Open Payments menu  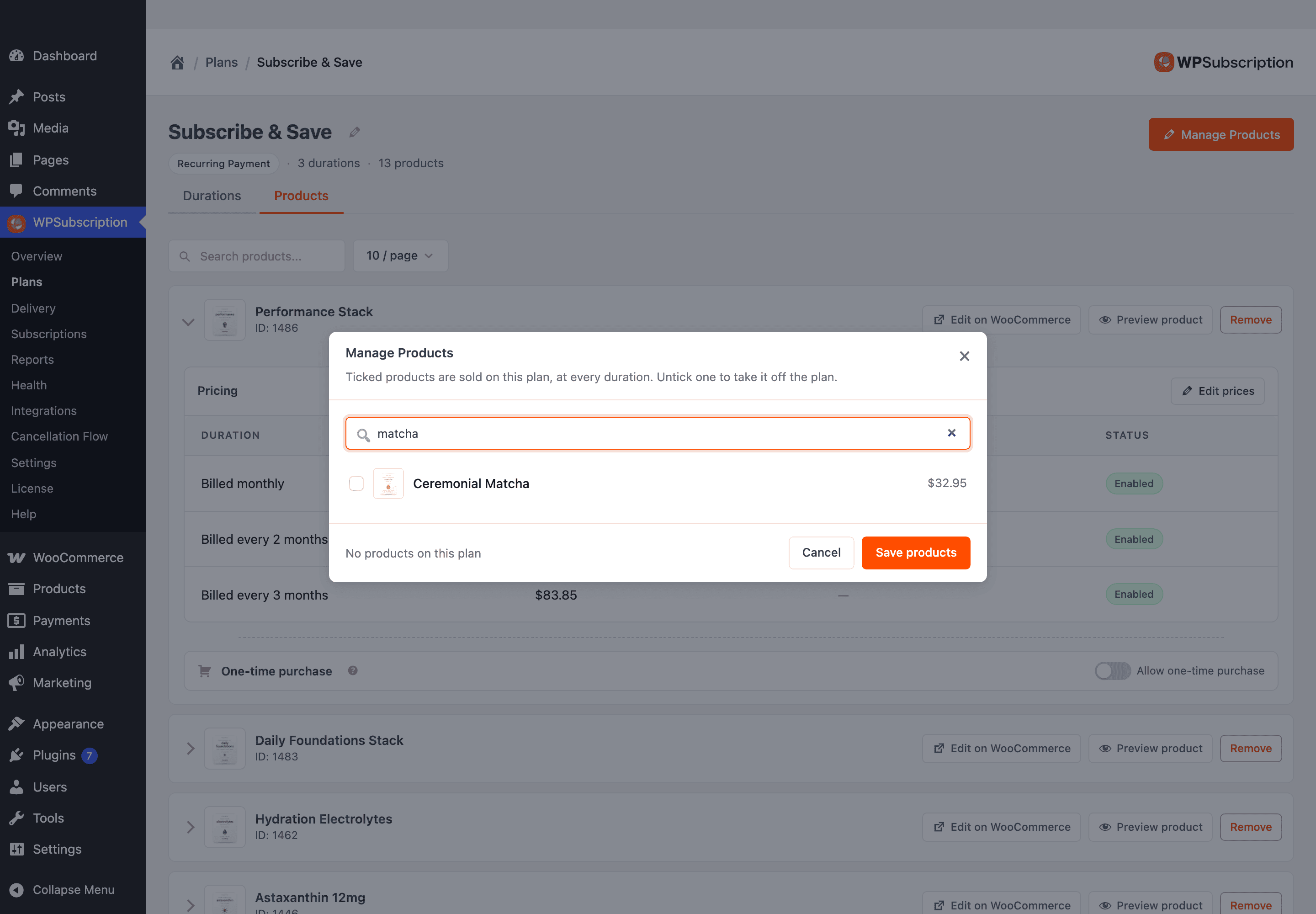(73, 621)
